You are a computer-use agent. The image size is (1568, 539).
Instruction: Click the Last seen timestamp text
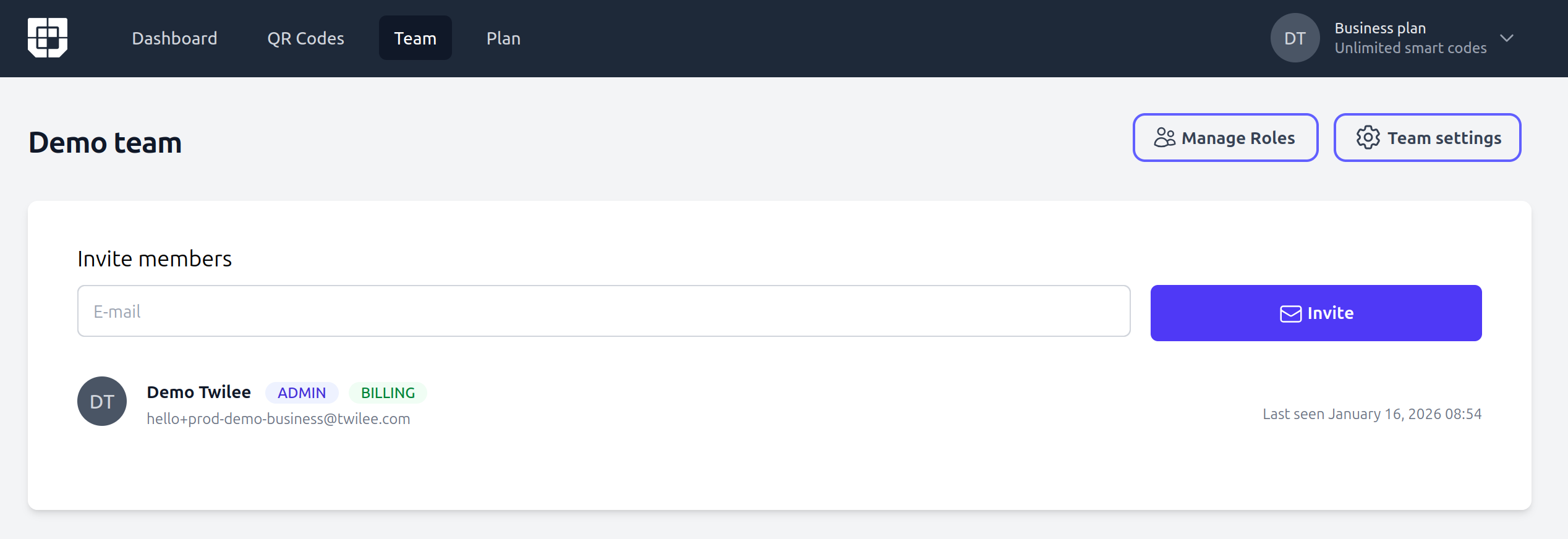click(1371, 414)
